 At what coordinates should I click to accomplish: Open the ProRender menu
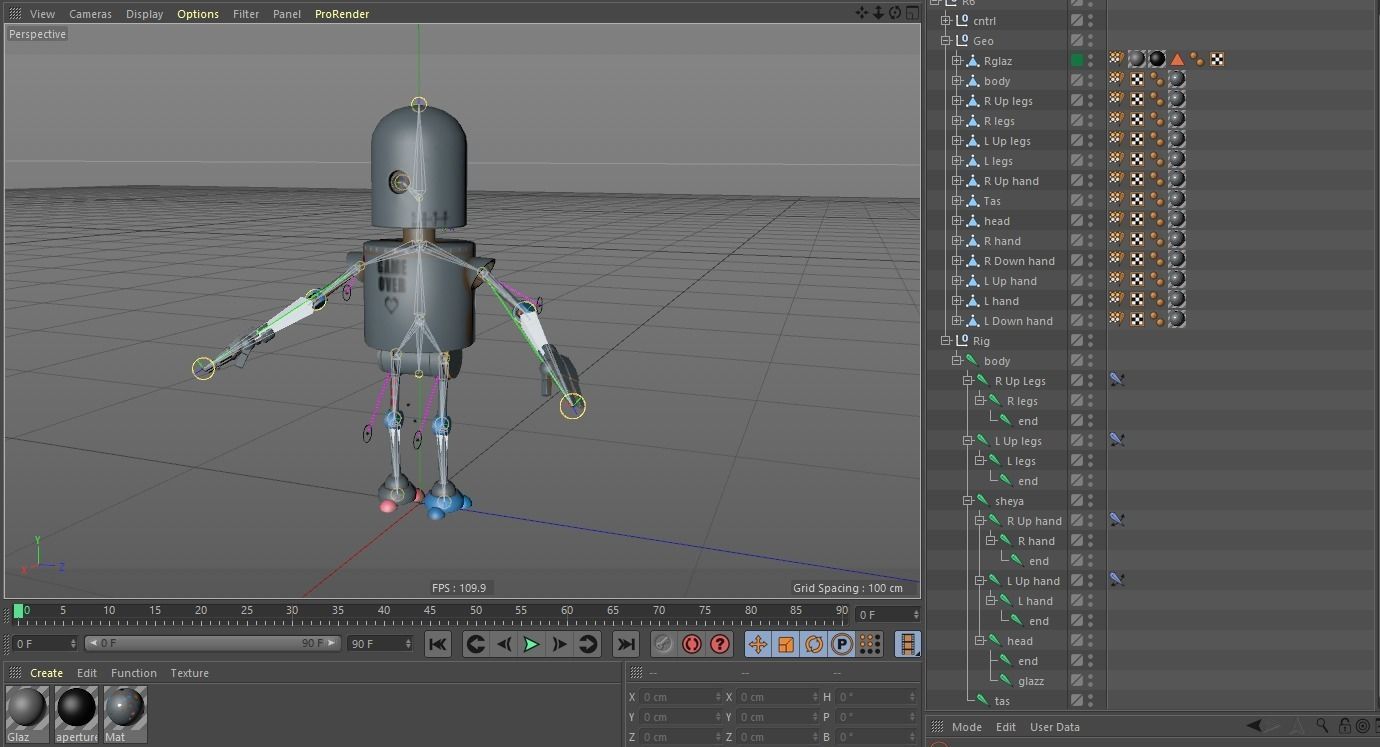click(x=342, y=14)
